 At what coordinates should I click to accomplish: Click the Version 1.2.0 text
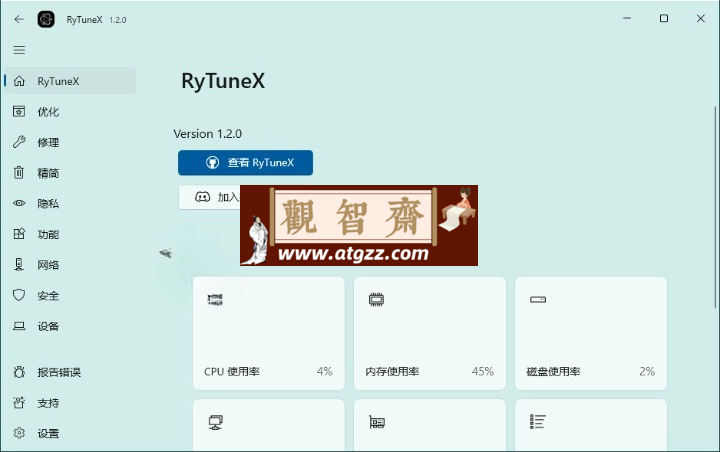208,134
